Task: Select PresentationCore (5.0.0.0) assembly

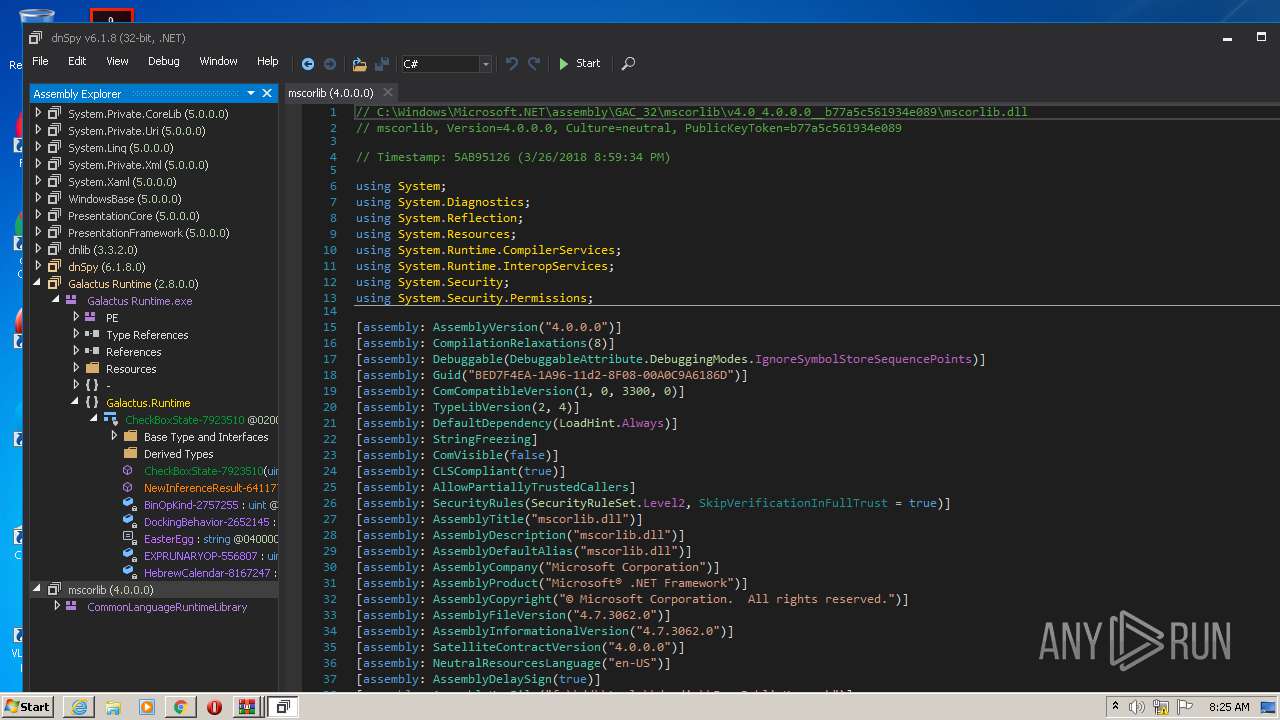Action: 133,215
